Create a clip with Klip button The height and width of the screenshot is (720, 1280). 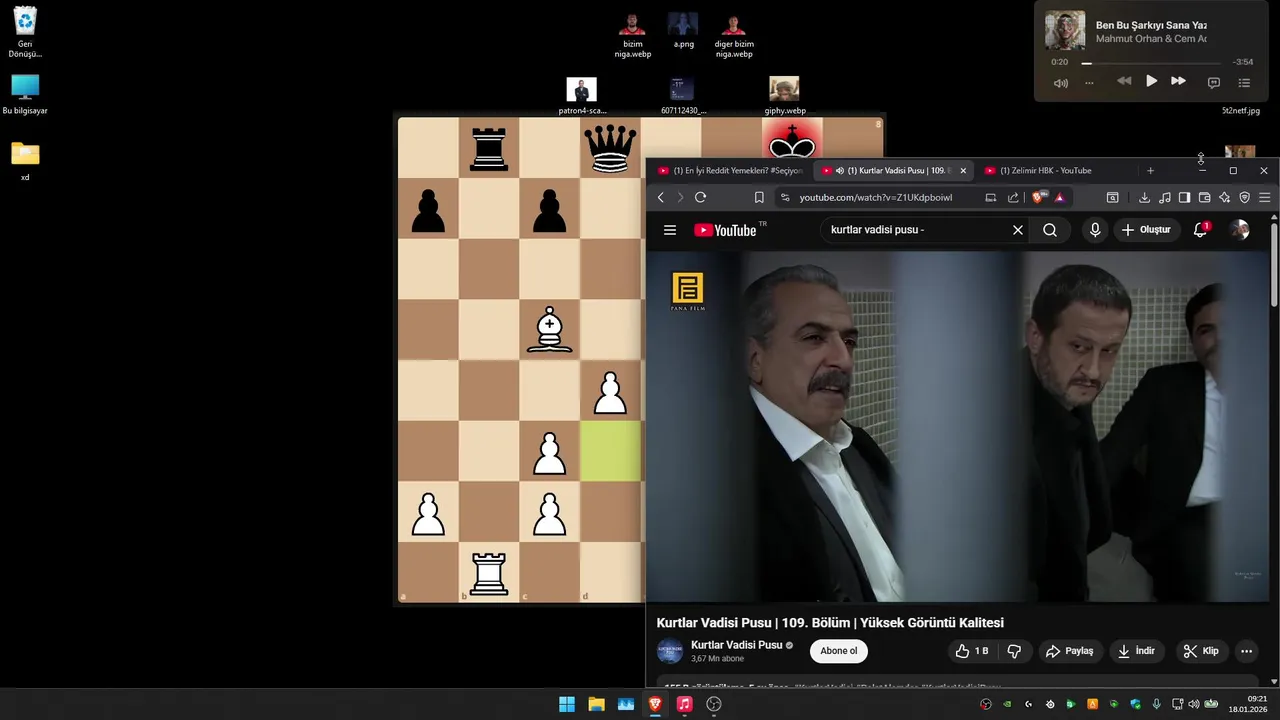pyautogui.click(x=1201, y=651)
